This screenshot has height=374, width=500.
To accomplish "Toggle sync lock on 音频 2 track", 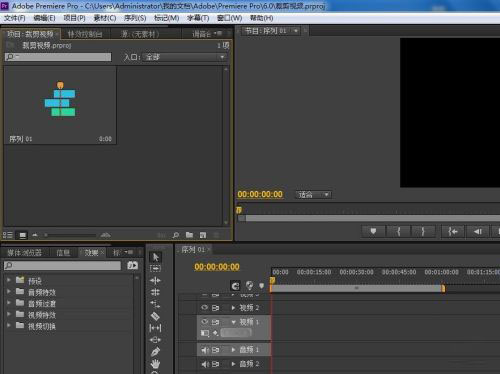I will (x=216, y=364).
